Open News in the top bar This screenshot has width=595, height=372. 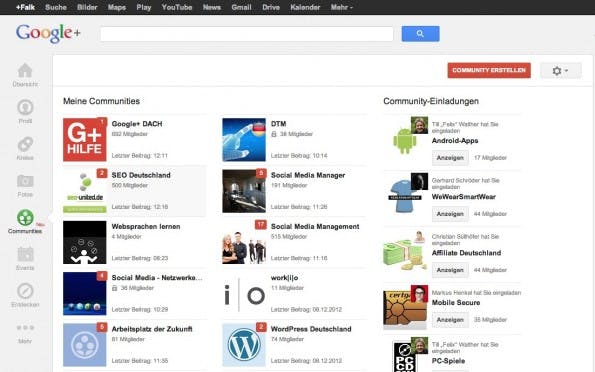coord(212,7)
